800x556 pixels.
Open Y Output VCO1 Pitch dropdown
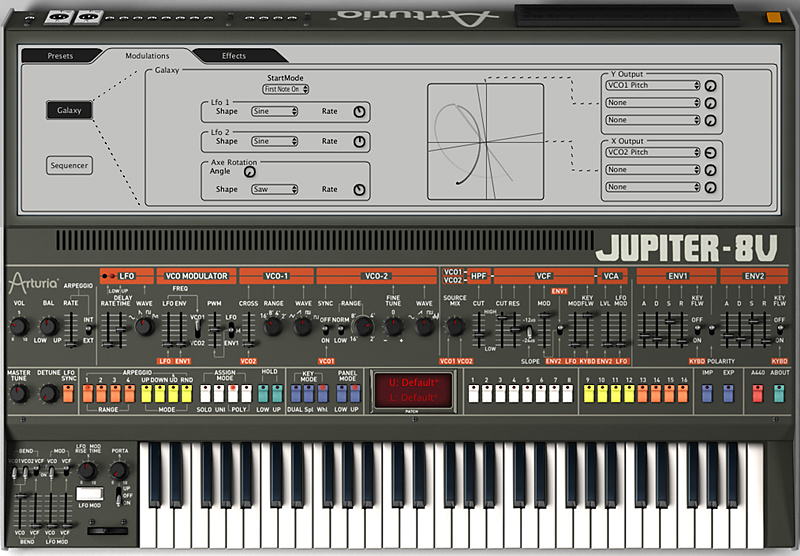click(x=653, y=85)
